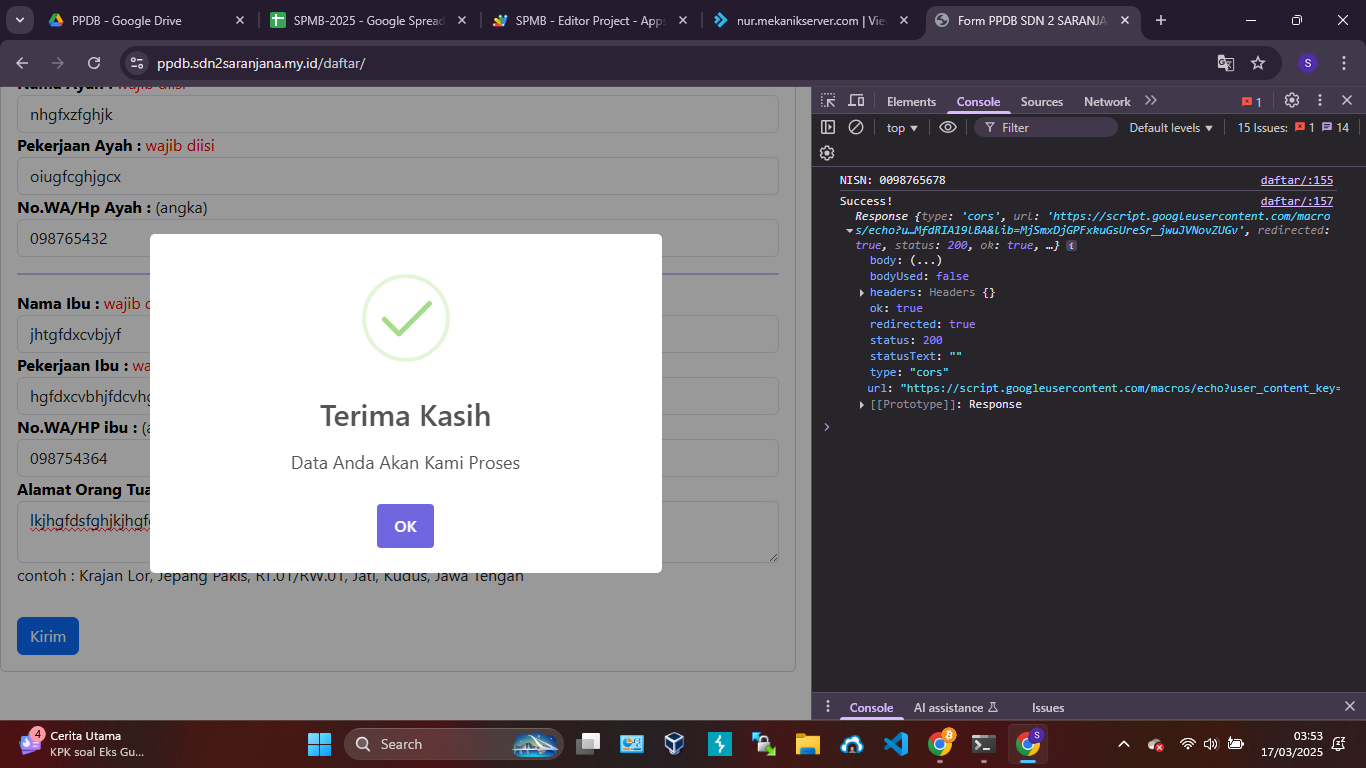Viewport: 1366px width, 768px height.
Task: Click the info badge next to the Response object
Action: [1071, 246]
